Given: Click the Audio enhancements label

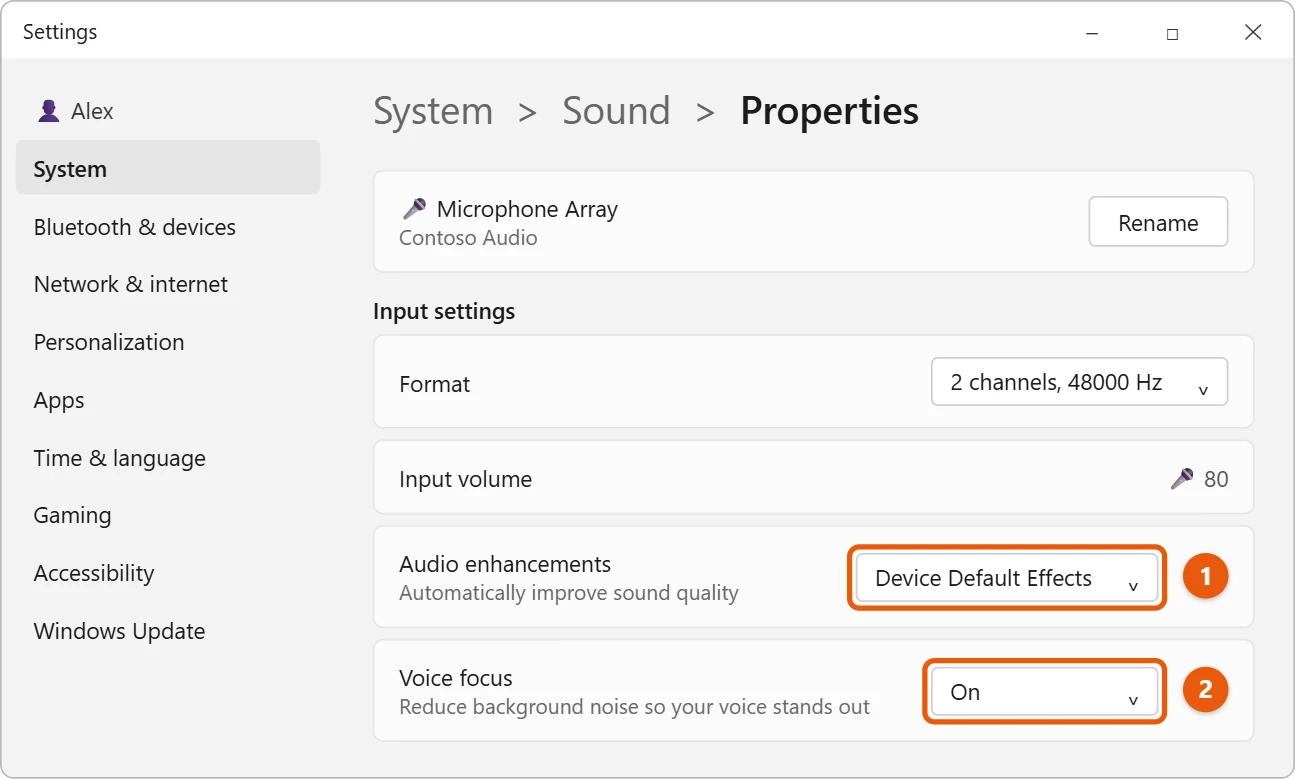Looking at the screenshot, I should pyautogui.click(x=505, y=563).
